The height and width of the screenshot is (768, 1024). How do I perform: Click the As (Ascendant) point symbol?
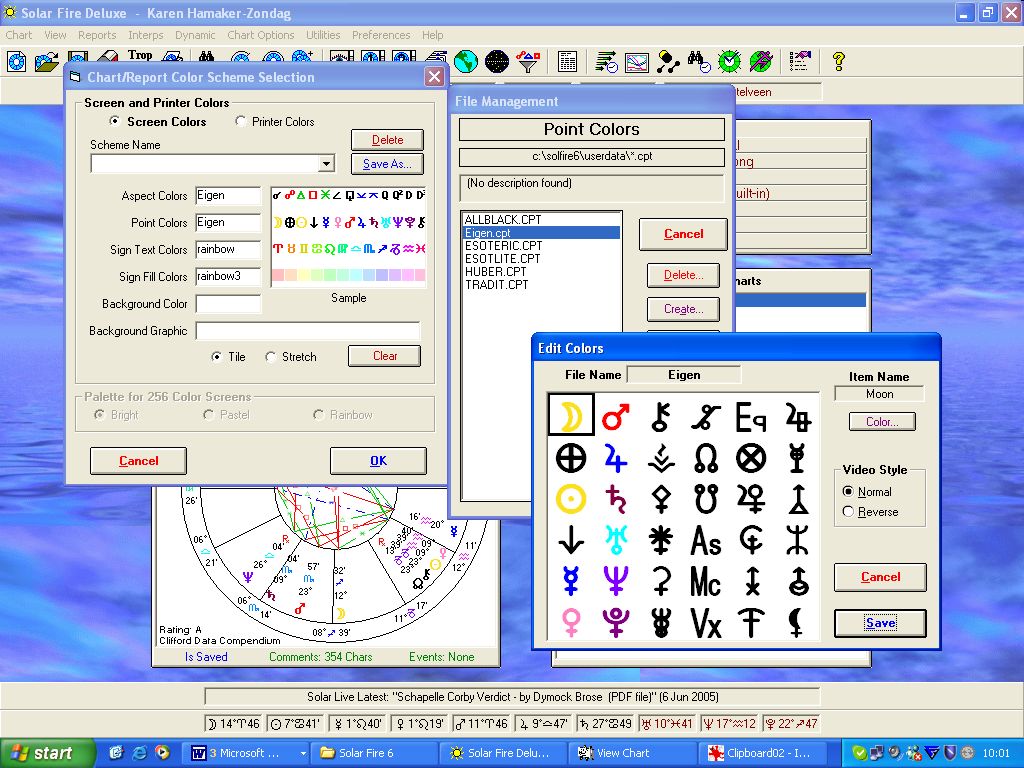point(706,540)
